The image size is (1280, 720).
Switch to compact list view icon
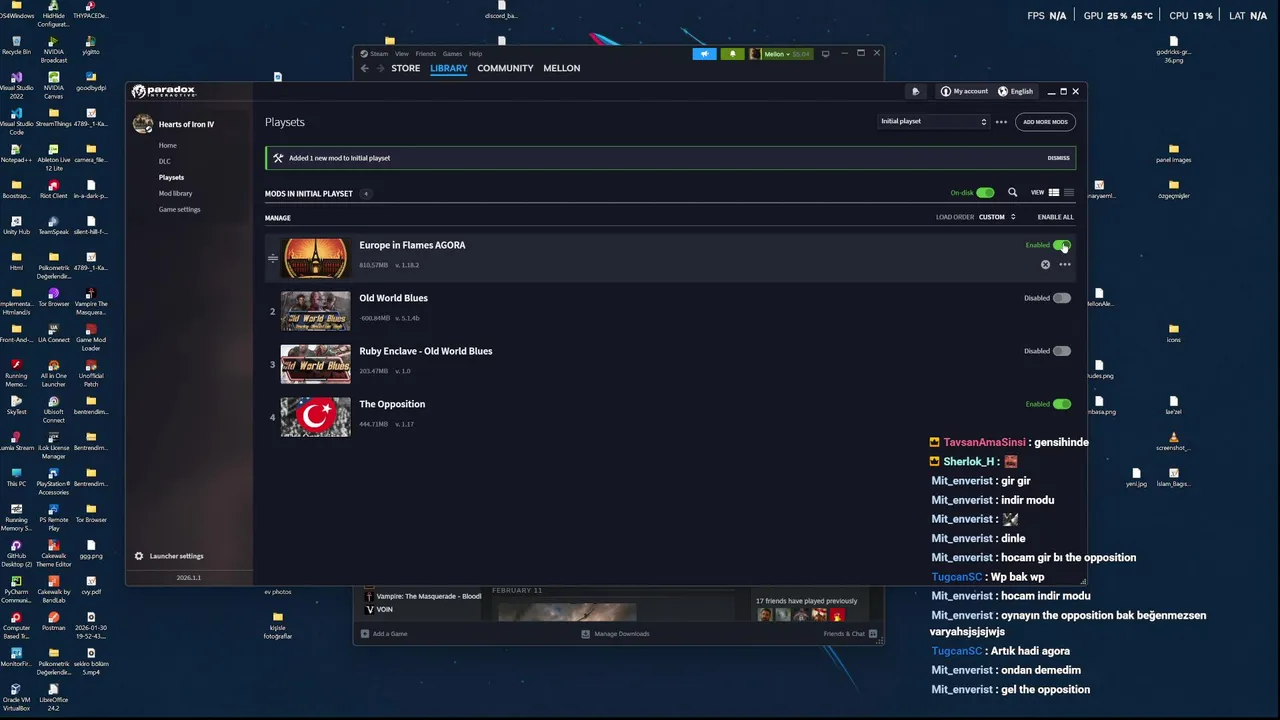(1068, 193)
